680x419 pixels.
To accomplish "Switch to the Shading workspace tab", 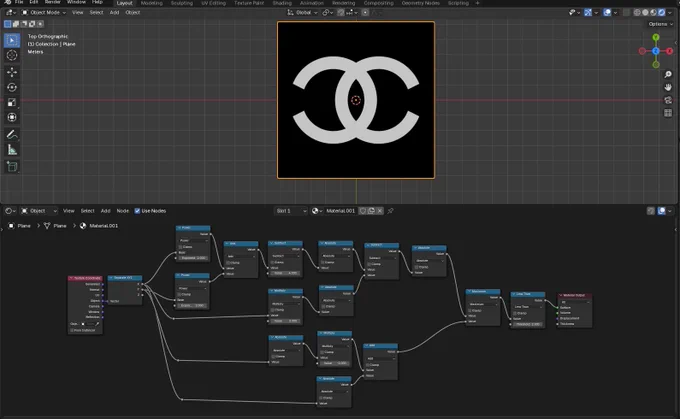I will [282, 3].
